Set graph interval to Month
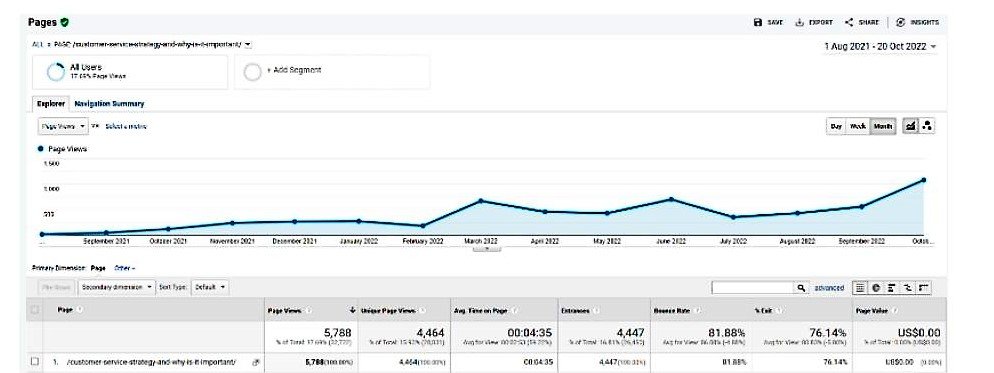Image resolution: width=994 pixels, height=373 pixels. pos(882,126)
